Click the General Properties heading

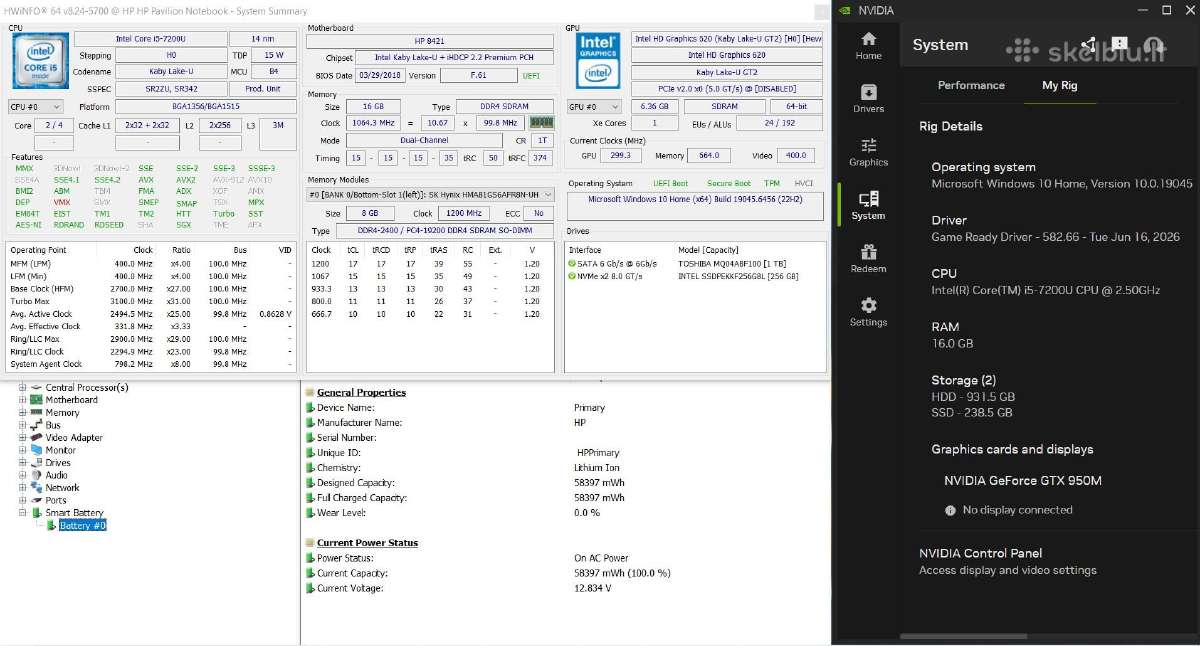click(x=361, y=392)
